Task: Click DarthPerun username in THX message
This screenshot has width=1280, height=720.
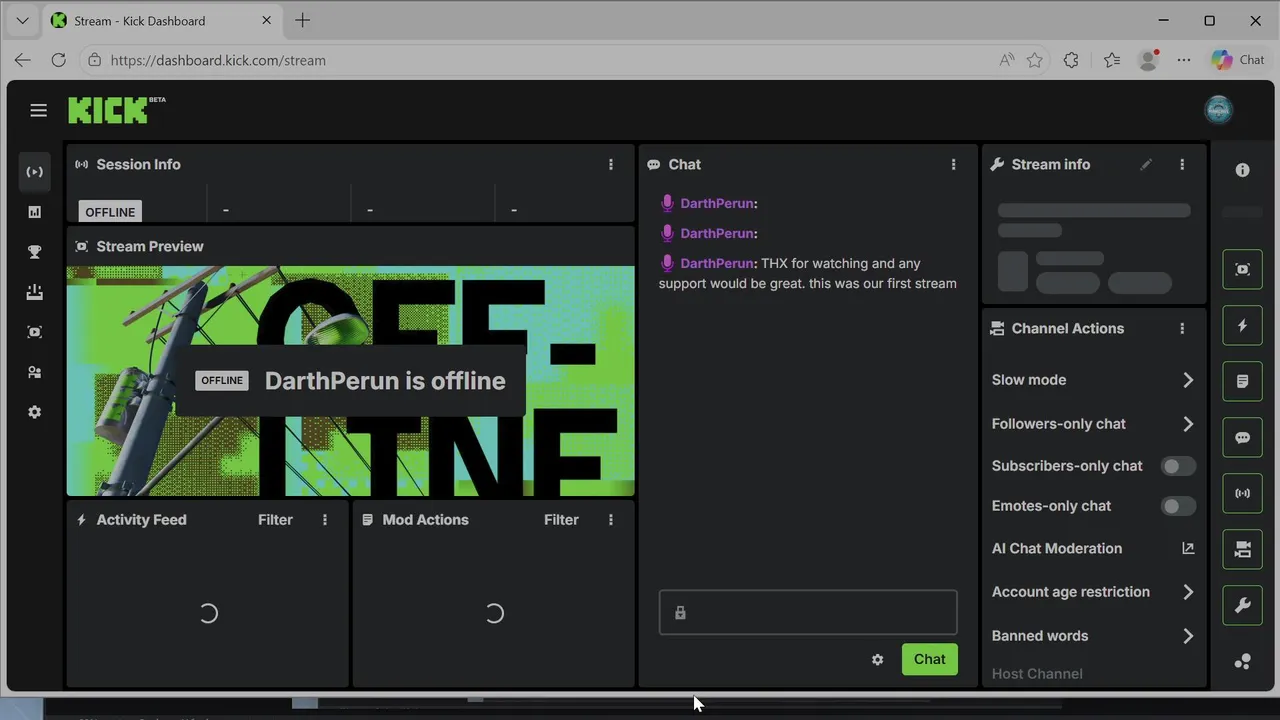Action: (x=717, y=264)
